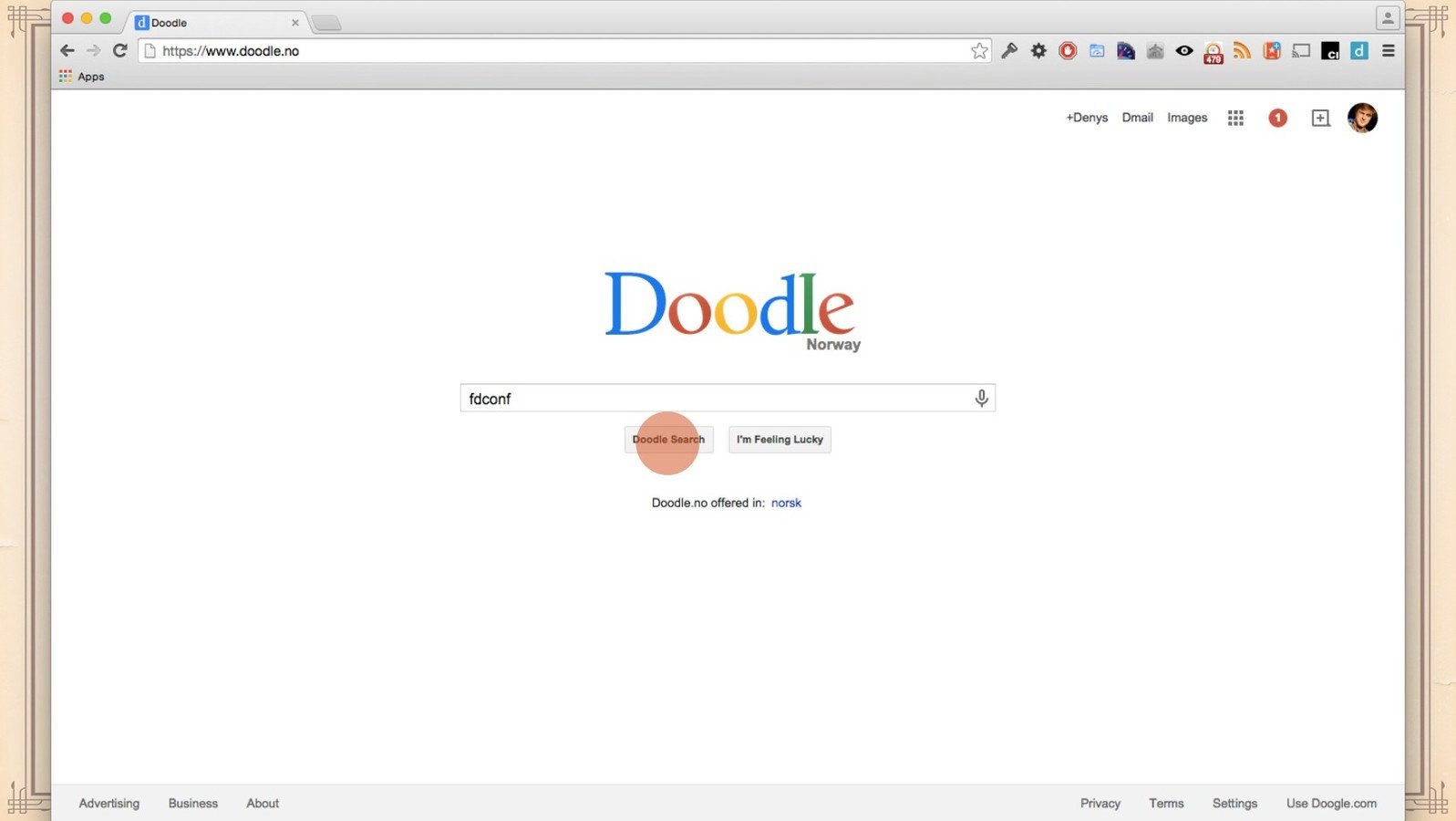Viewport: 1456px width, 821px height.
Task: Click the Doodle Search button
Action: (x=668, y=440)
